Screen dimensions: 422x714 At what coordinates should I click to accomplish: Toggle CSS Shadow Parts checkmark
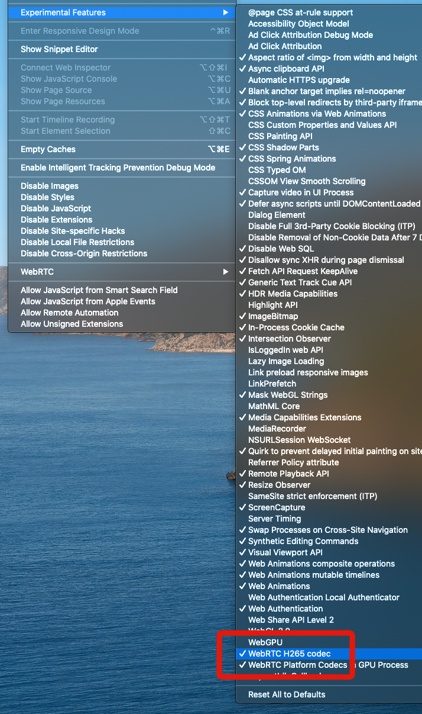tap(329, 147)
